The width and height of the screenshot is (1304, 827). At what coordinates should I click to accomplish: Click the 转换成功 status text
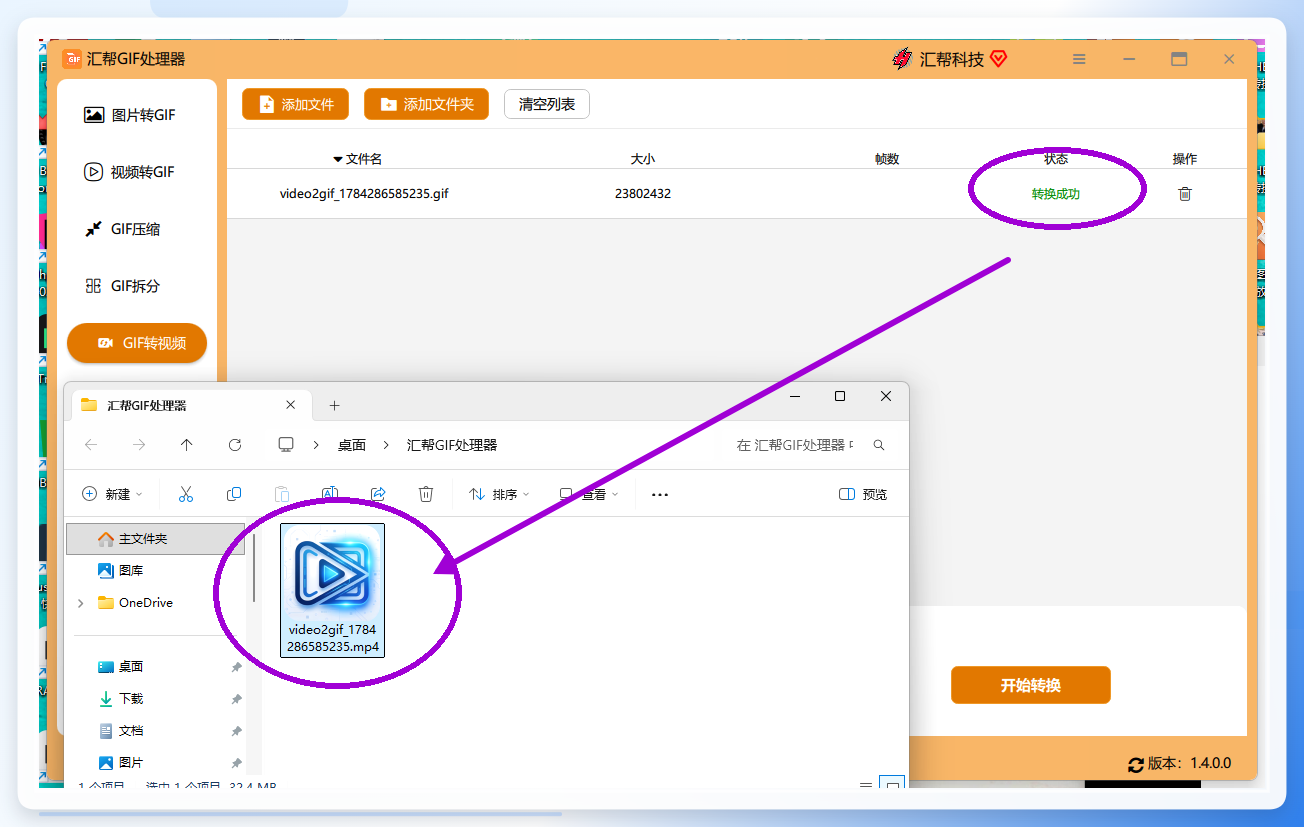1056,194
